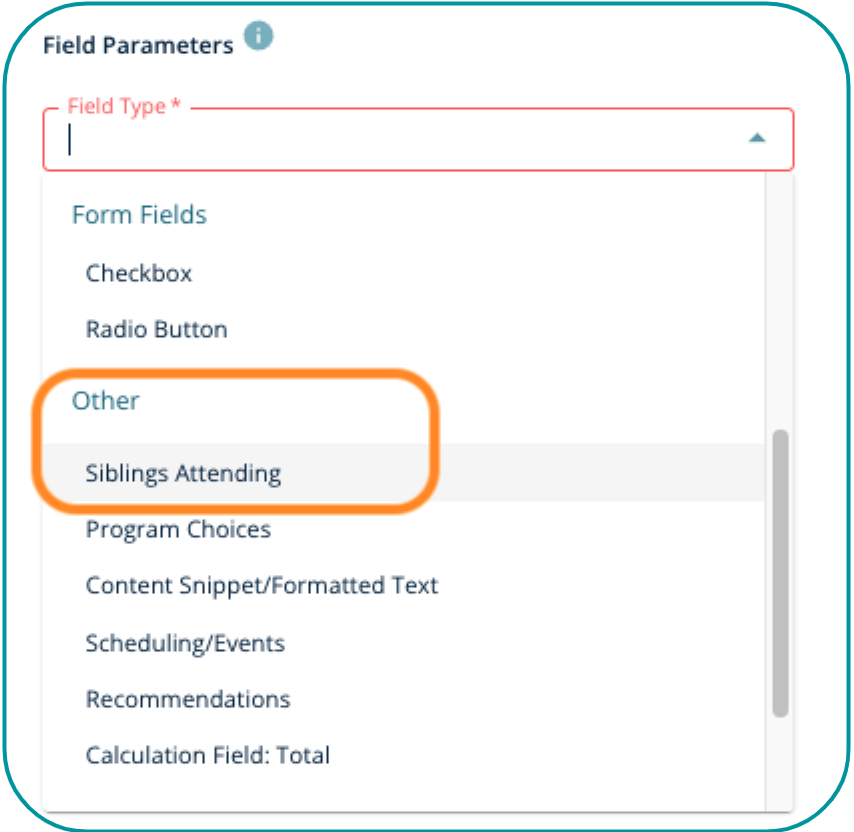Screen dimensions: 854x832
Task: Select the Siblings Attending option
Action: 183,473
